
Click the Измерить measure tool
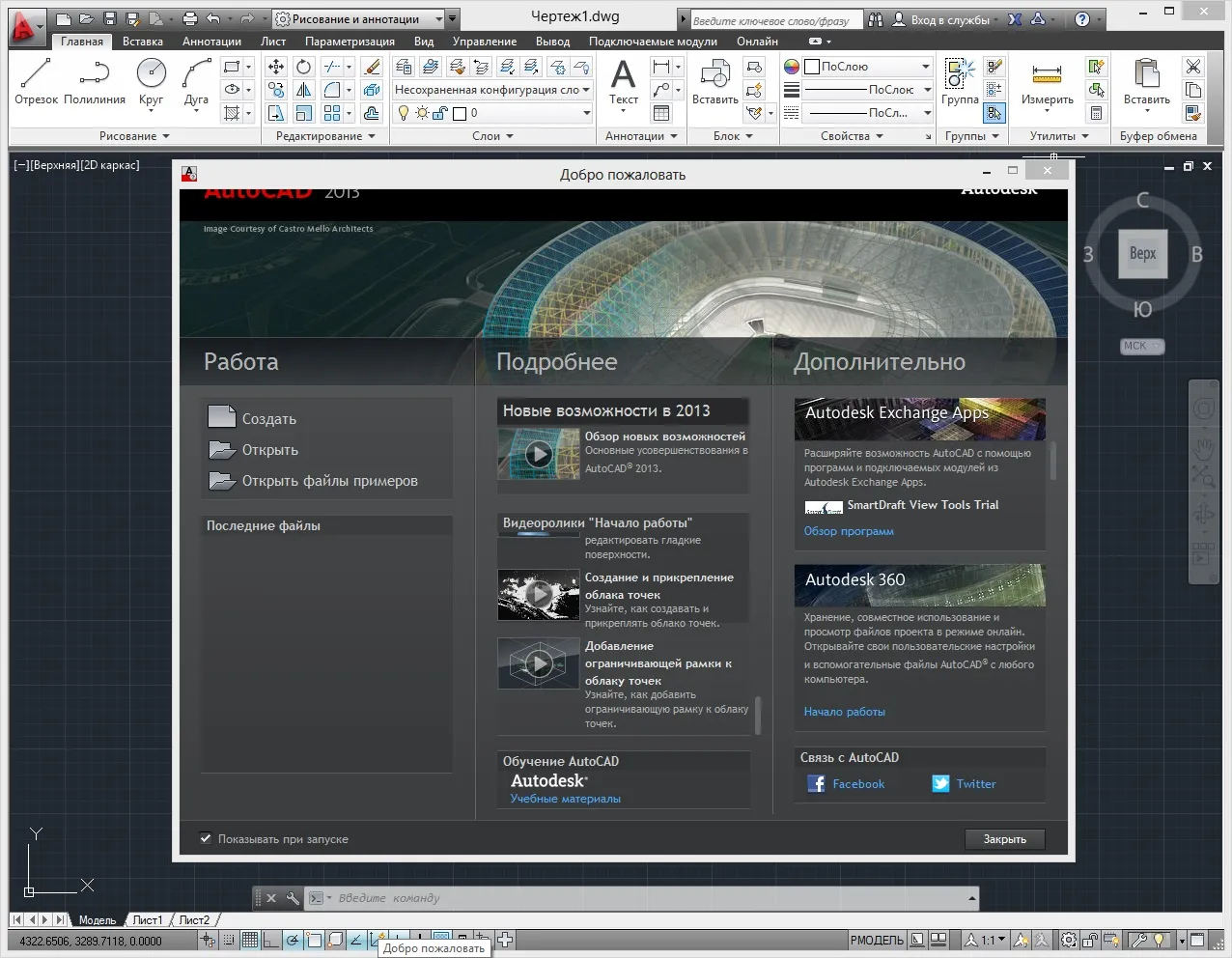(1047, 81)
